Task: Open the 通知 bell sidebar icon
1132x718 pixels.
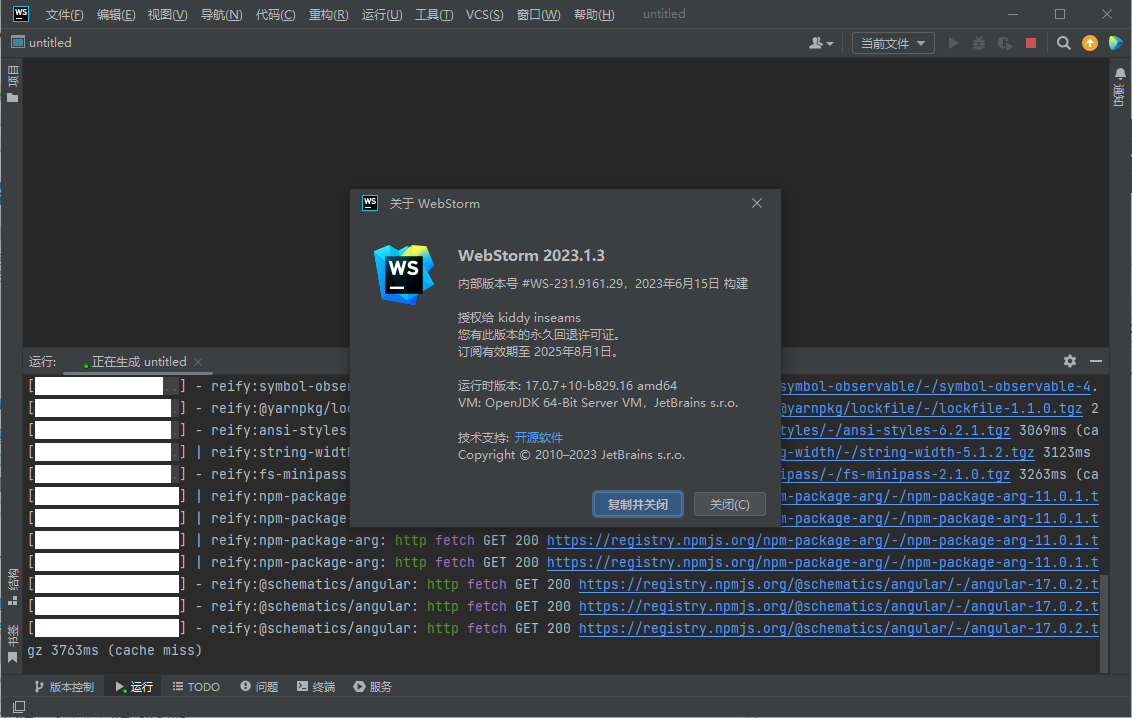Action: 1120,87
